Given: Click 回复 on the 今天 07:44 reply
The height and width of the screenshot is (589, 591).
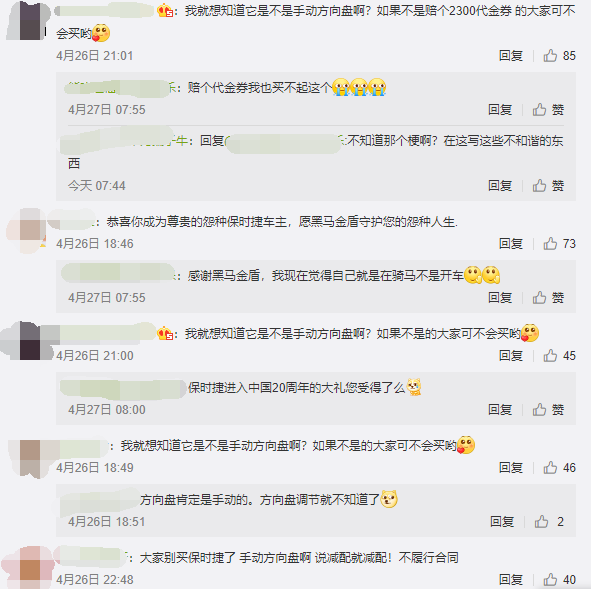Looking at the screenshot, I should pyautogui.click(x=500, y=186).
